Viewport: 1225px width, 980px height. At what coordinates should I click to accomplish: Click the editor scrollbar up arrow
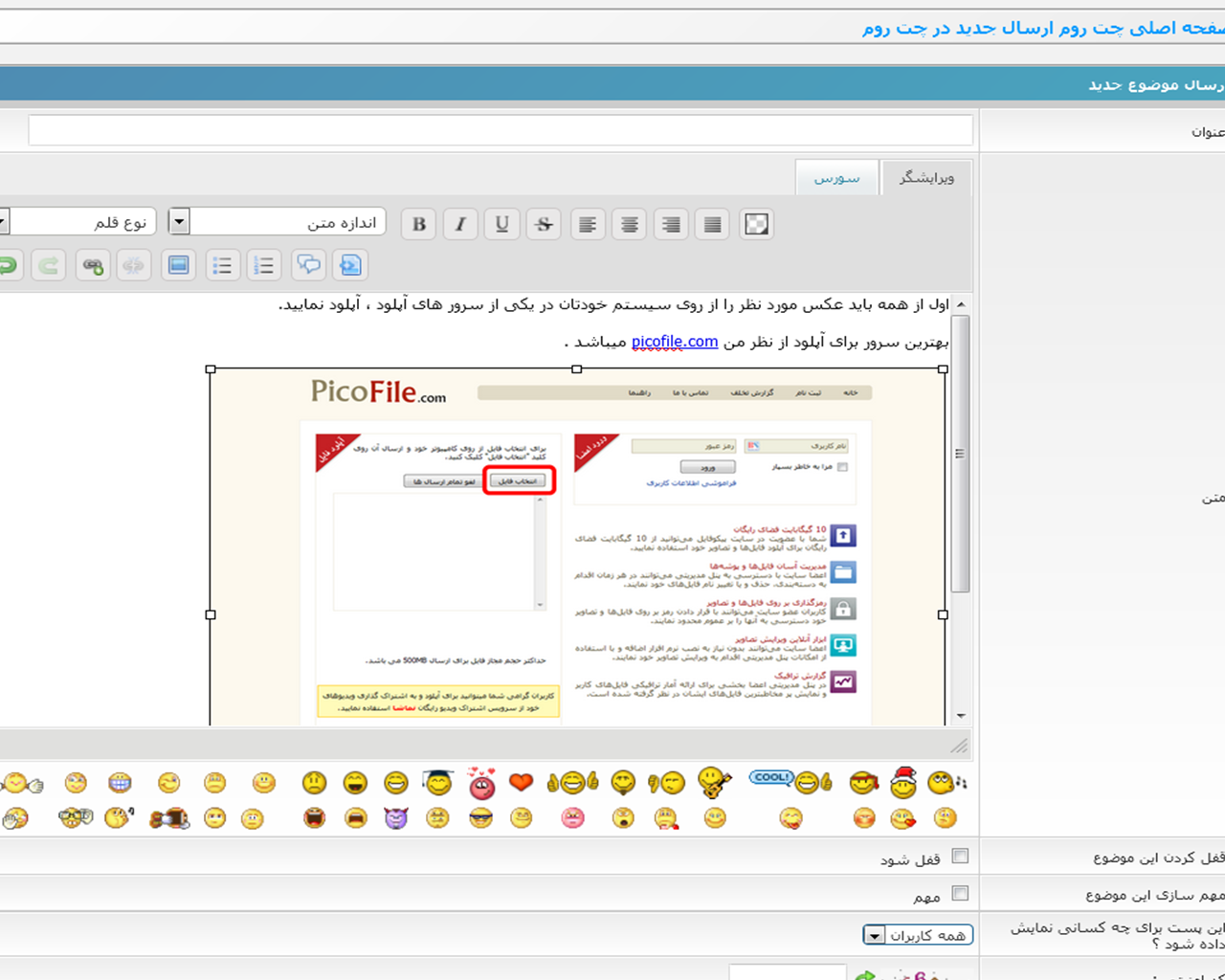coord(960,305)
